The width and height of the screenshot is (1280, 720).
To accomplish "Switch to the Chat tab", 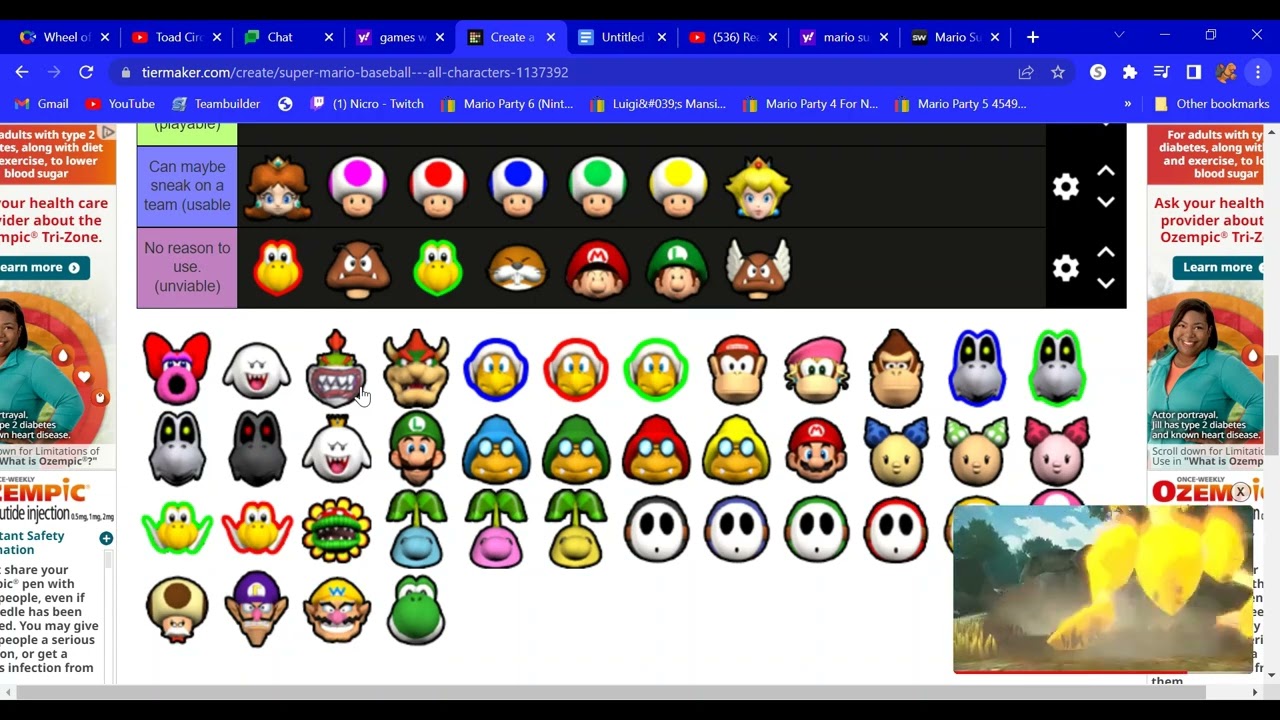I will [288, 37].
